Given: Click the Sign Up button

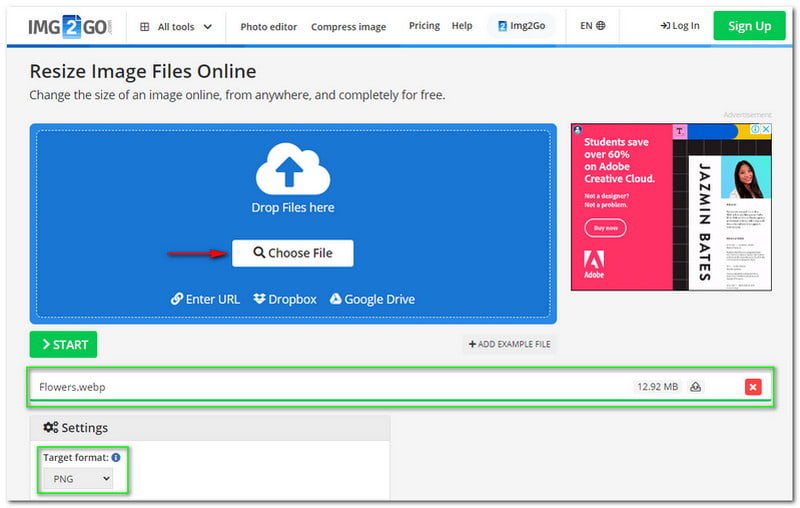Looking at the screenshot, I should point(749,26).
